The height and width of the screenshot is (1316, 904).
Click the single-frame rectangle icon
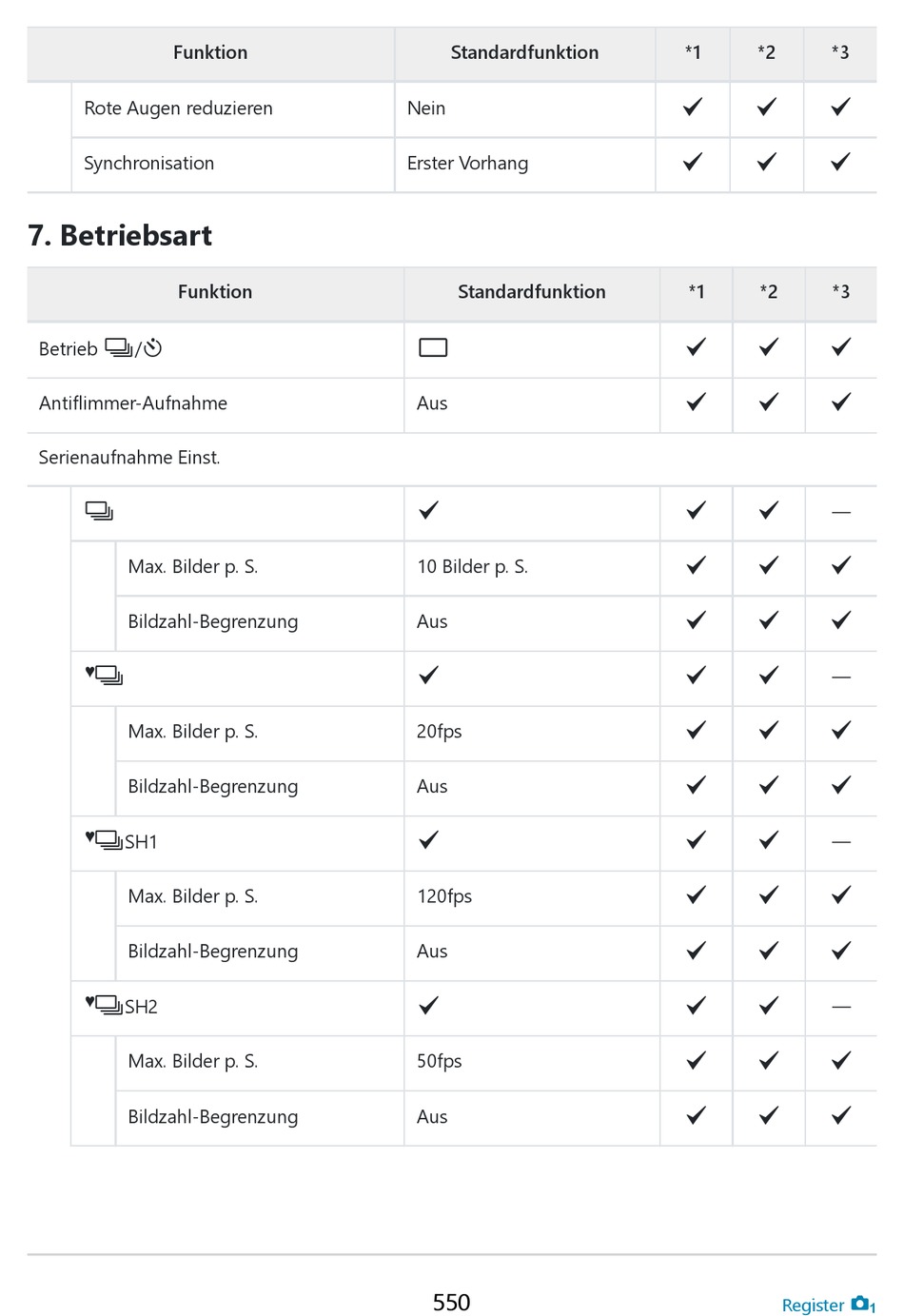pos(433,347)
